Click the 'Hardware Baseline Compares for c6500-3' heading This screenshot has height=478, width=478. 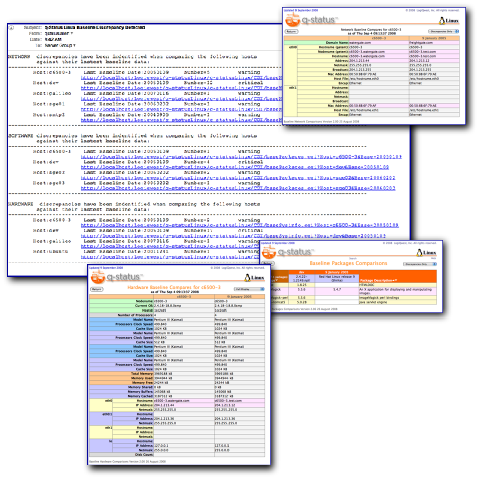tap(174, 287)
